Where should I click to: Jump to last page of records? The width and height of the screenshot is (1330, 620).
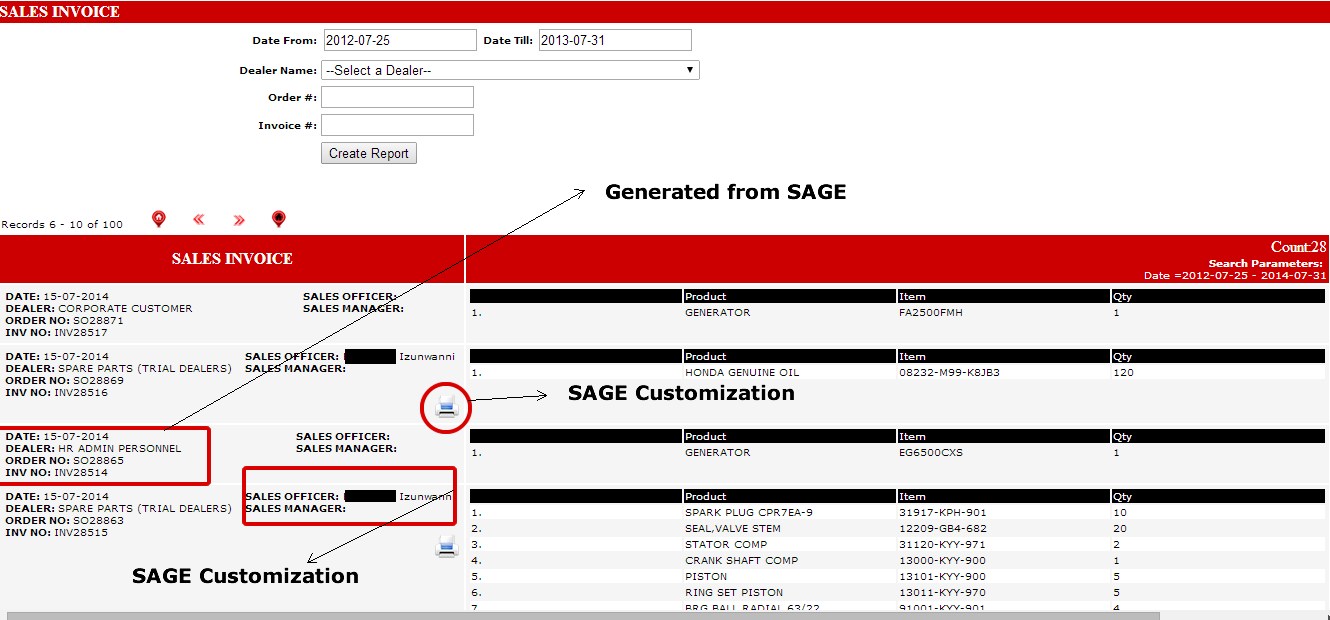click(x=279, y=219)
